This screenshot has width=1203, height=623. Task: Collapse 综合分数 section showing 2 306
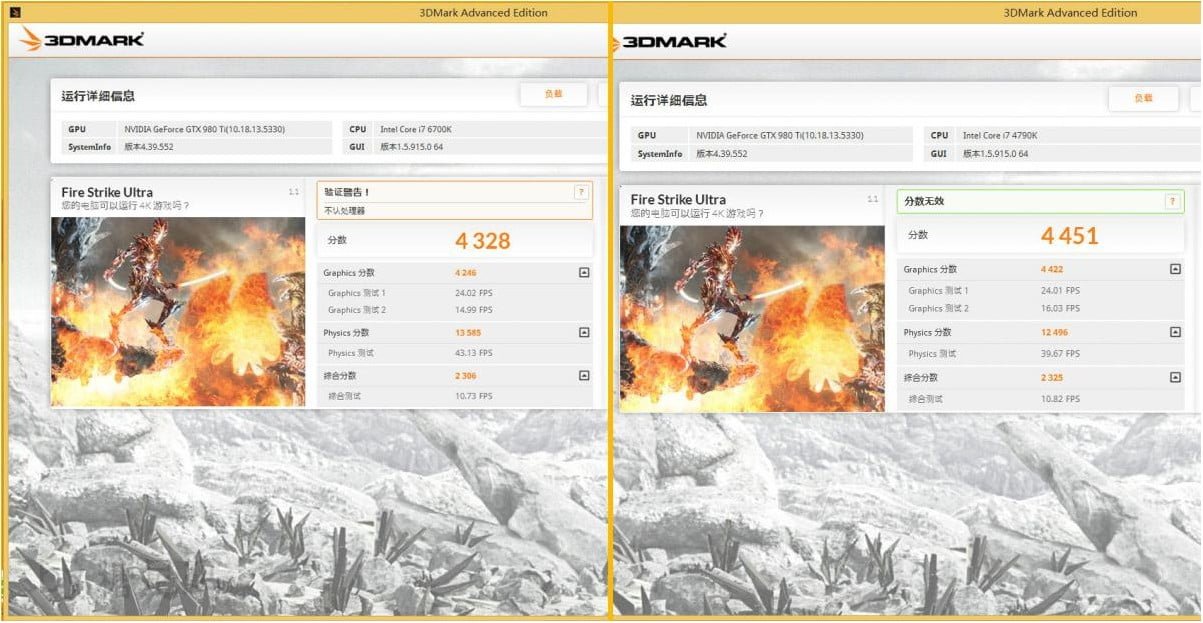[584, 376]
